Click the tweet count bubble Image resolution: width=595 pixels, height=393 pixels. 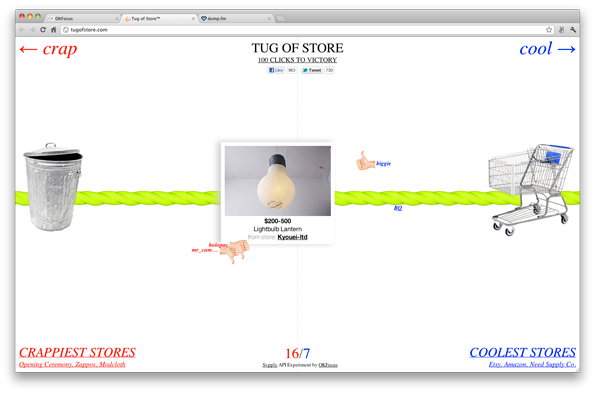point(329,70)
